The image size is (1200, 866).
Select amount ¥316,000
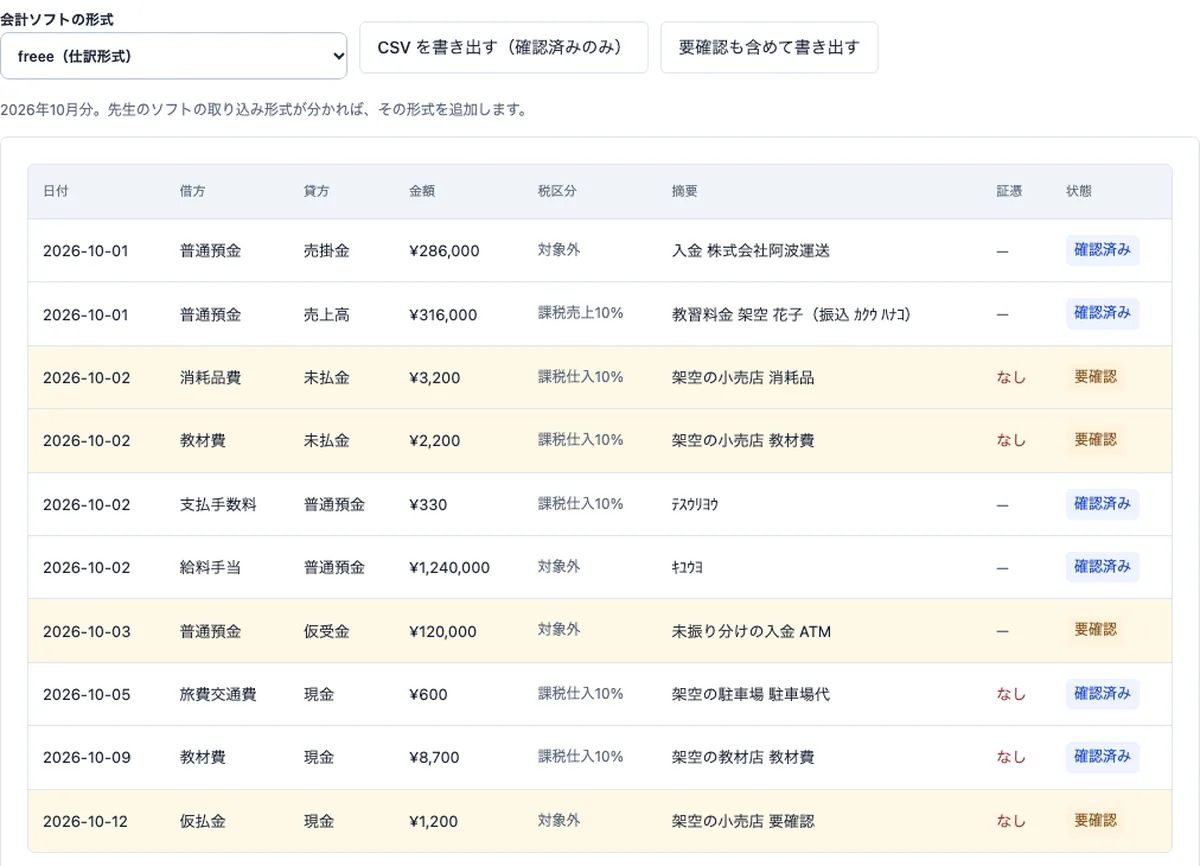pyautogui.click(x=443, y=314)
